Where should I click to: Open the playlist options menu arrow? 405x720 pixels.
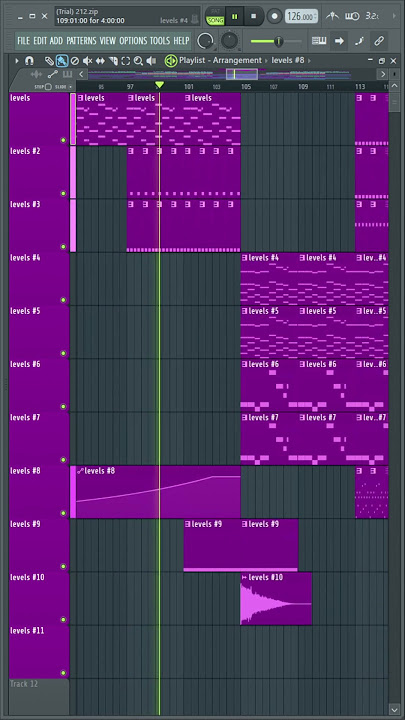click(x=17, y=61)
